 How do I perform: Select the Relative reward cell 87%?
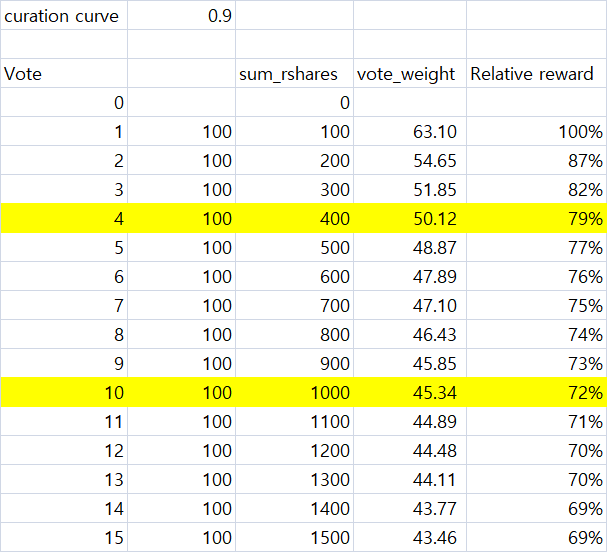tap(537, 161)
